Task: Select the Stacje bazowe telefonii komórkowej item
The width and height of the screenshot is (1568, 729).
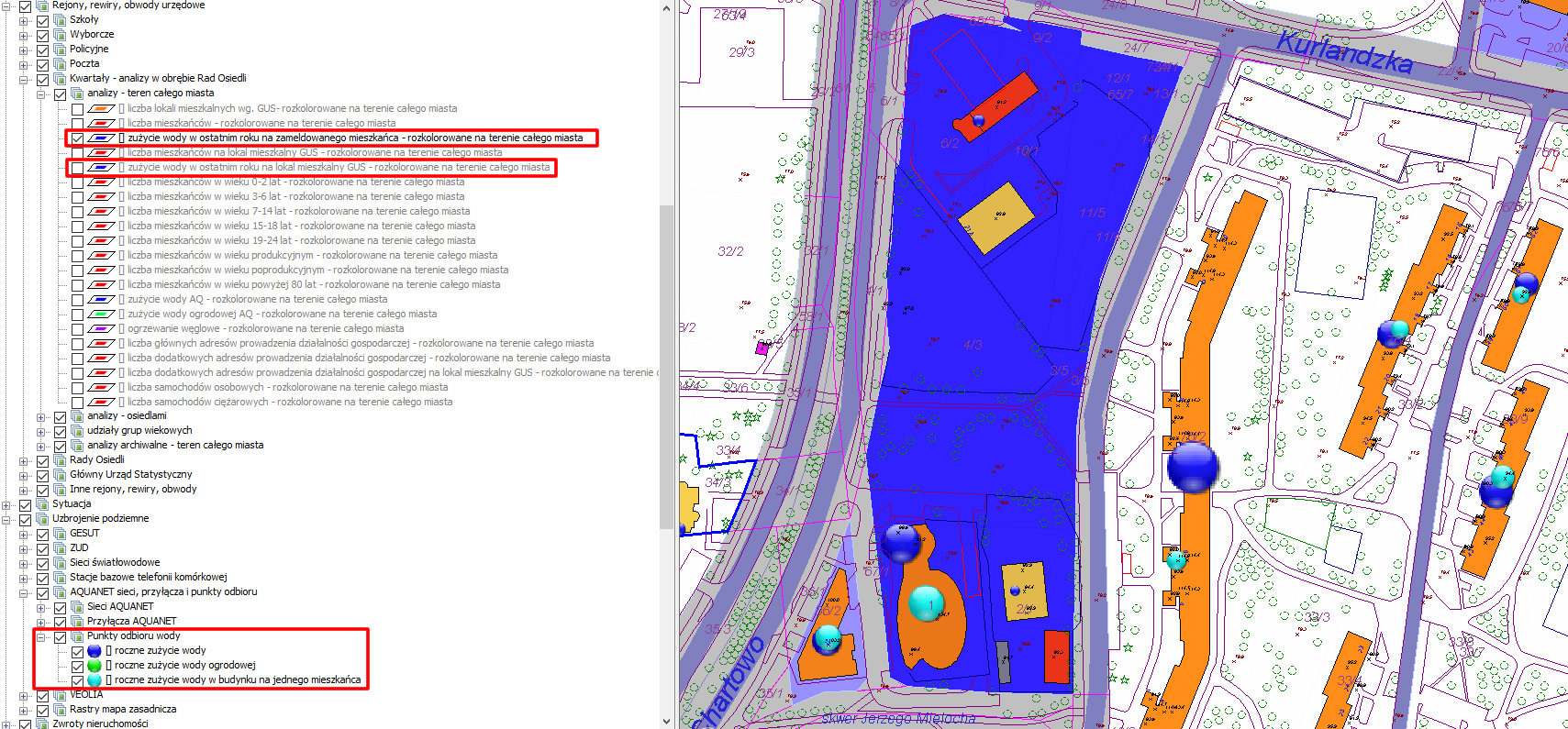Action: pyautogui.click(x=148, y=578)
